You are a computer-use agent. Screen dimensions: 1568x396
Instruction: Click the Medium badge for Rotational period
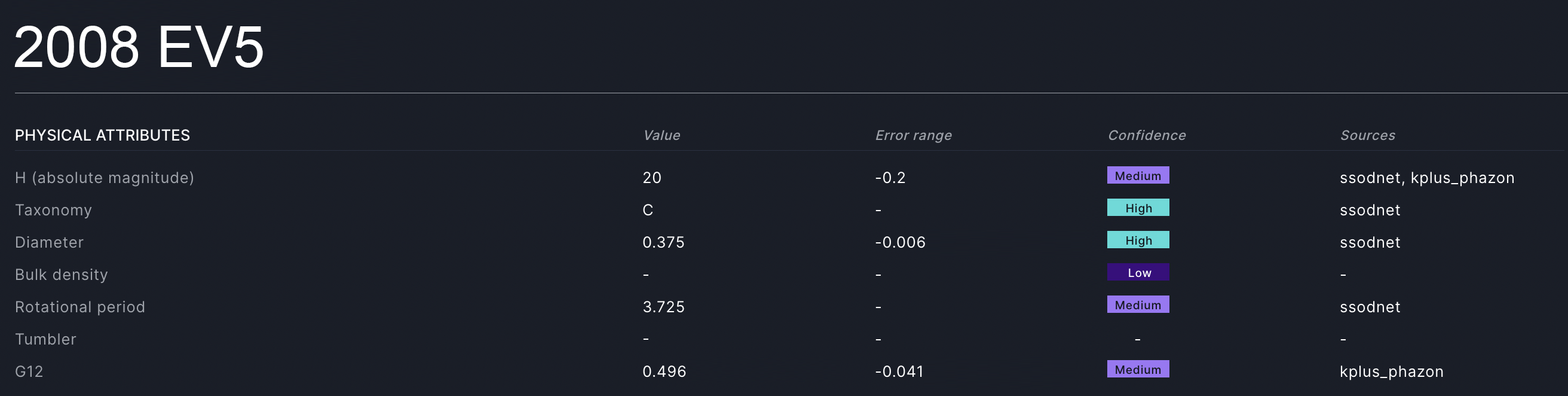point(1138,305)
